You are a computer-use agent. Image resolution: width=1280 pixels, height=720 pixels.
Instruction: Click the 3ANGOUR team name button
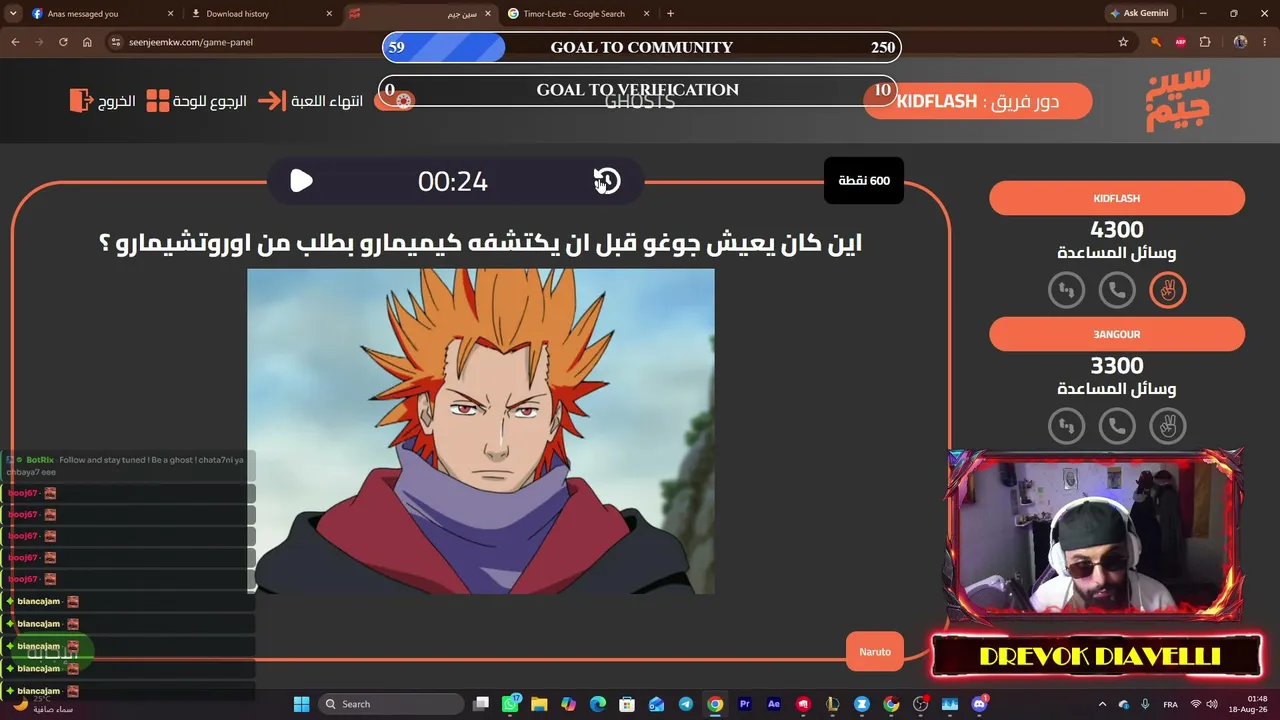click(x=1117, y=334)
